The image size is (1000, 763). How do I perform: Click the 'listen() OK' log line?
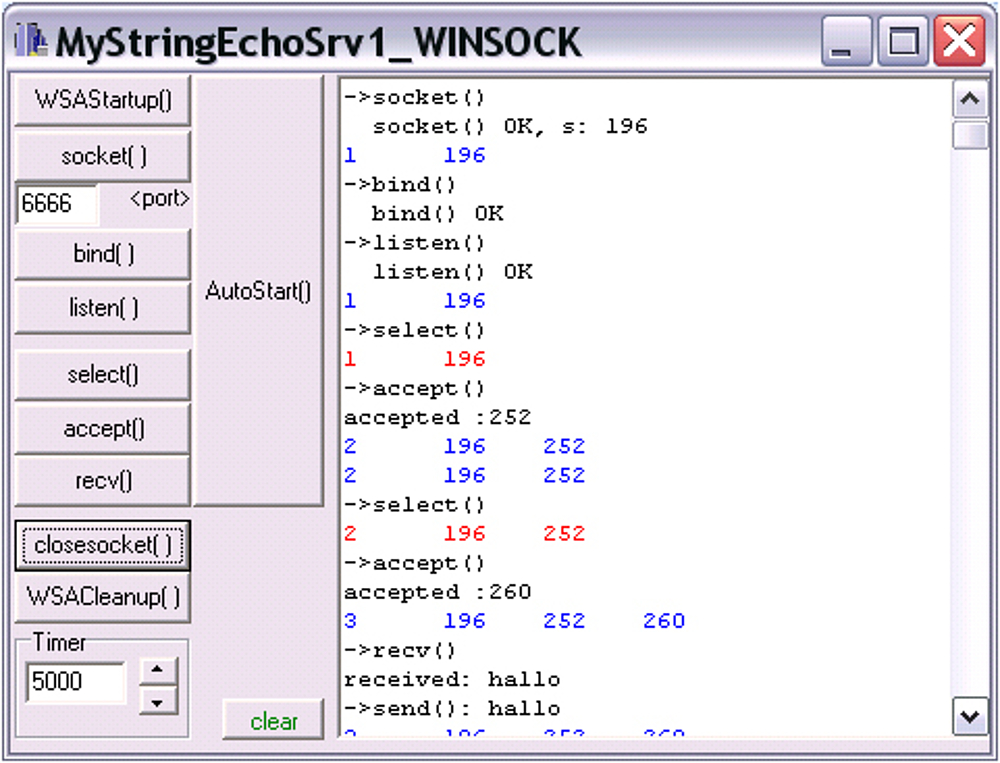(452, 272)
